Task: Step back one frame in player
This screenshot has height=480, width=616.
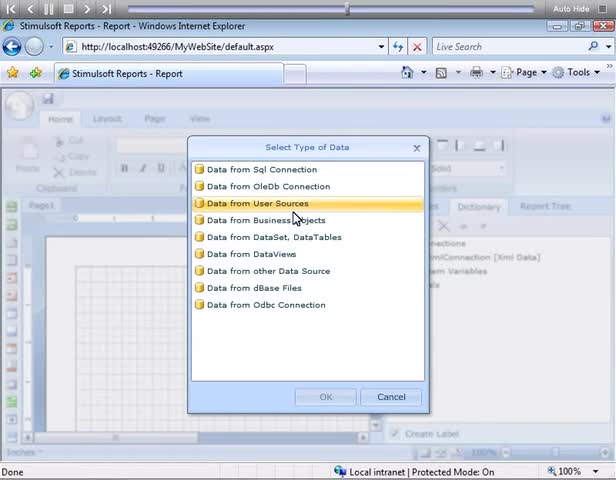Action: pyautogui.click(x=30, y=9)
